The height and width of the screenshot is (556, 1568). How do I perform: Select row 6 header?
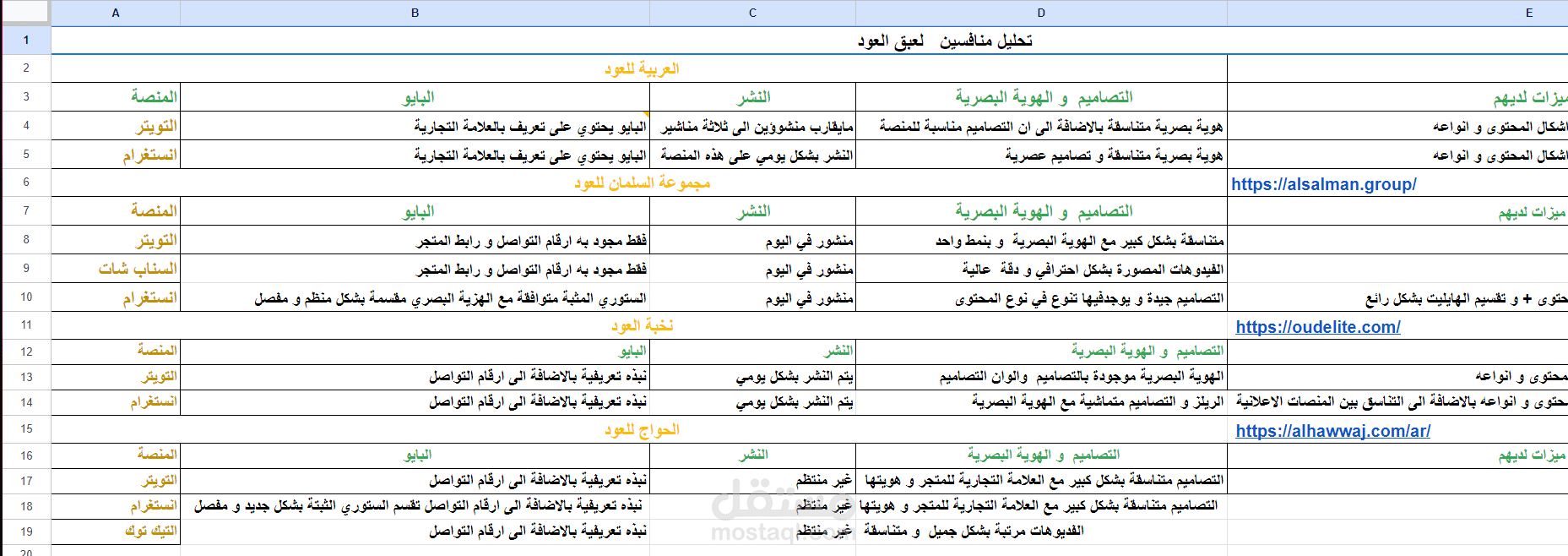[x=26, y=183]
